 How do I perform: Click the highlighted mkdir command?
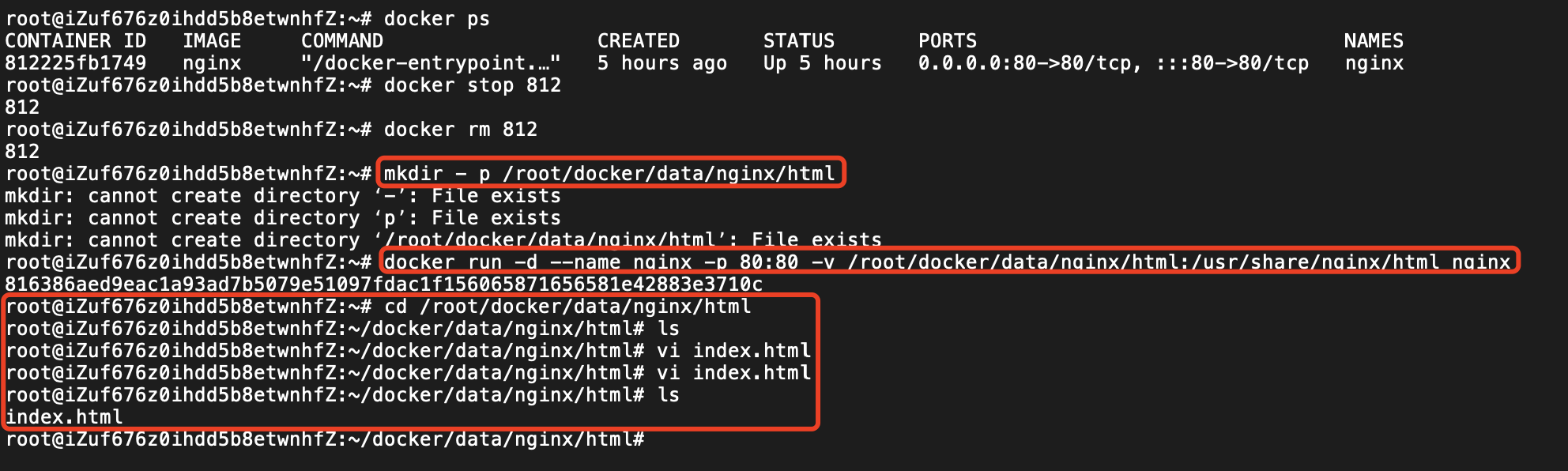[x=609, y=174]
